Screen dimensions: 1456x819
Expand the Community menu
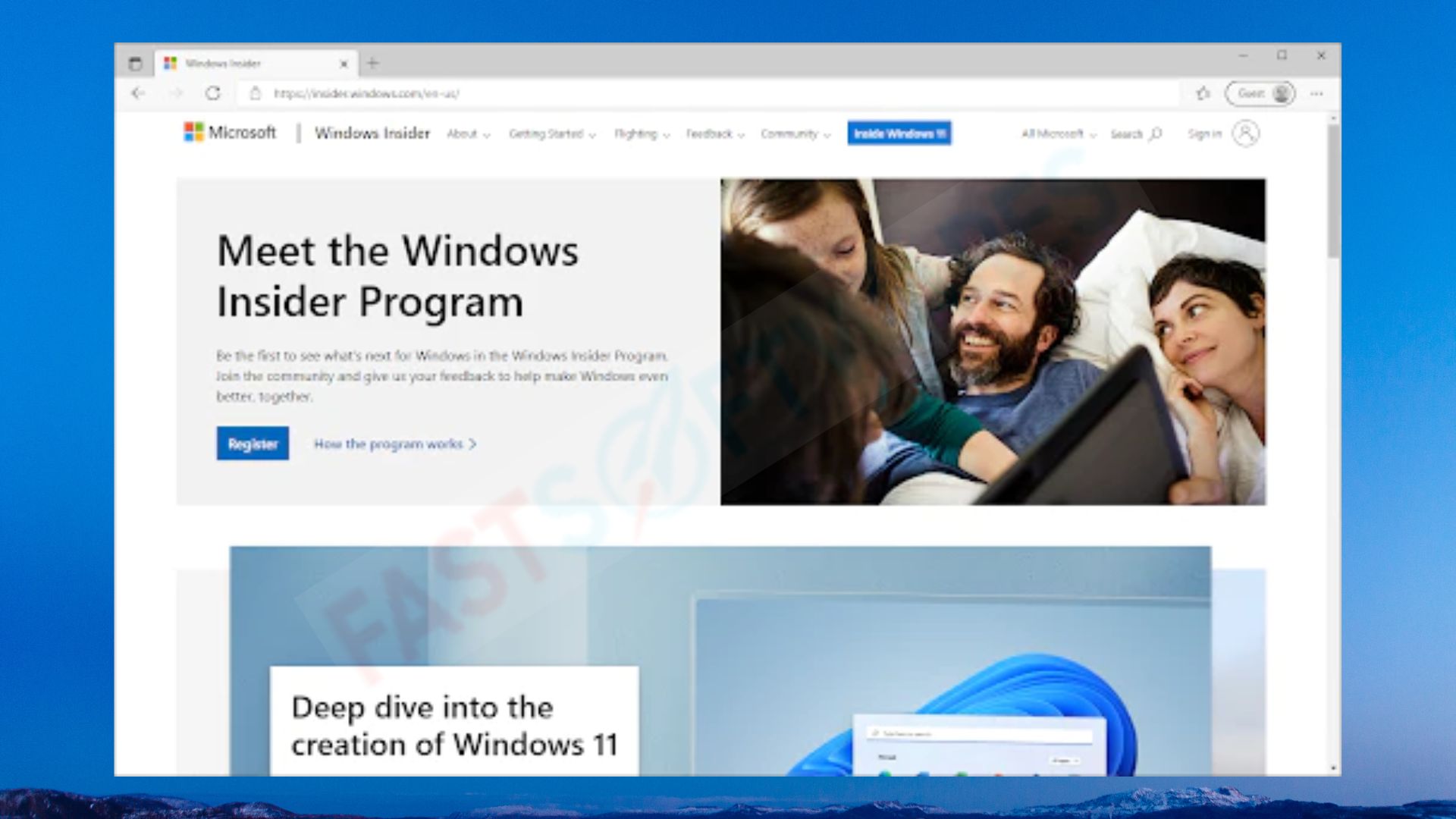[795, 134]
